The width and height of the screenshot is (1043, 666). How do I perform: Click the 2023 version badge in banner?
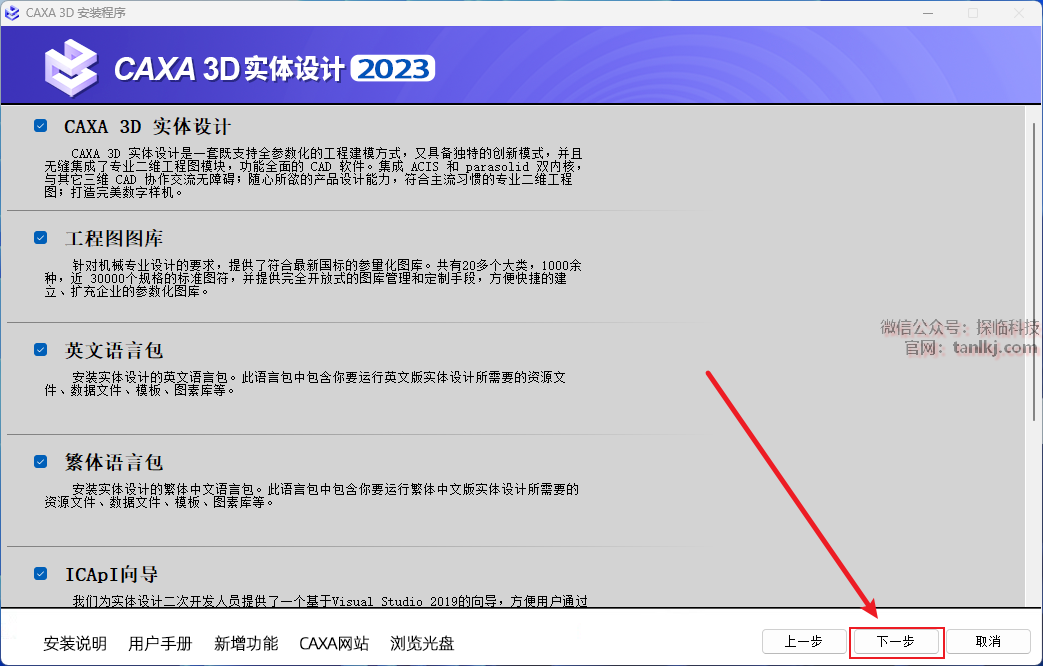tap(393, 69)
